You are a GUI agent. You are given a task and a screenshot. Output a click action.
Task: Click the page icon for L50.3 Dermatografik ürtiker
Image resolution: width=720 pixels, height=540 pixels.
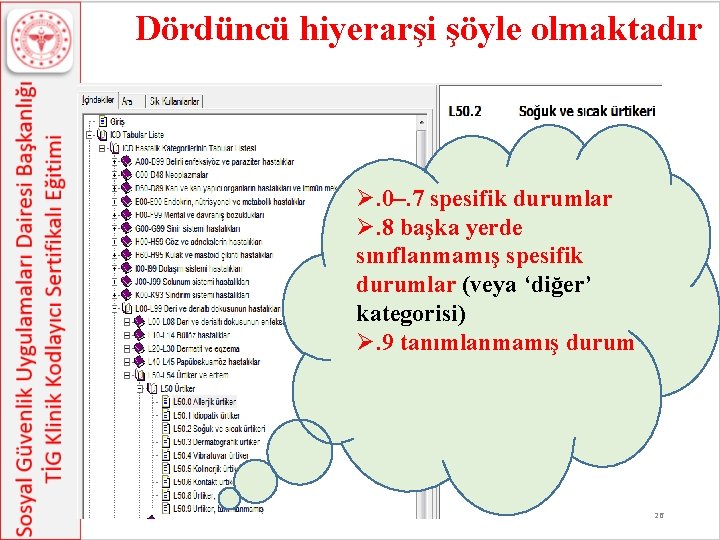point(166,442)
